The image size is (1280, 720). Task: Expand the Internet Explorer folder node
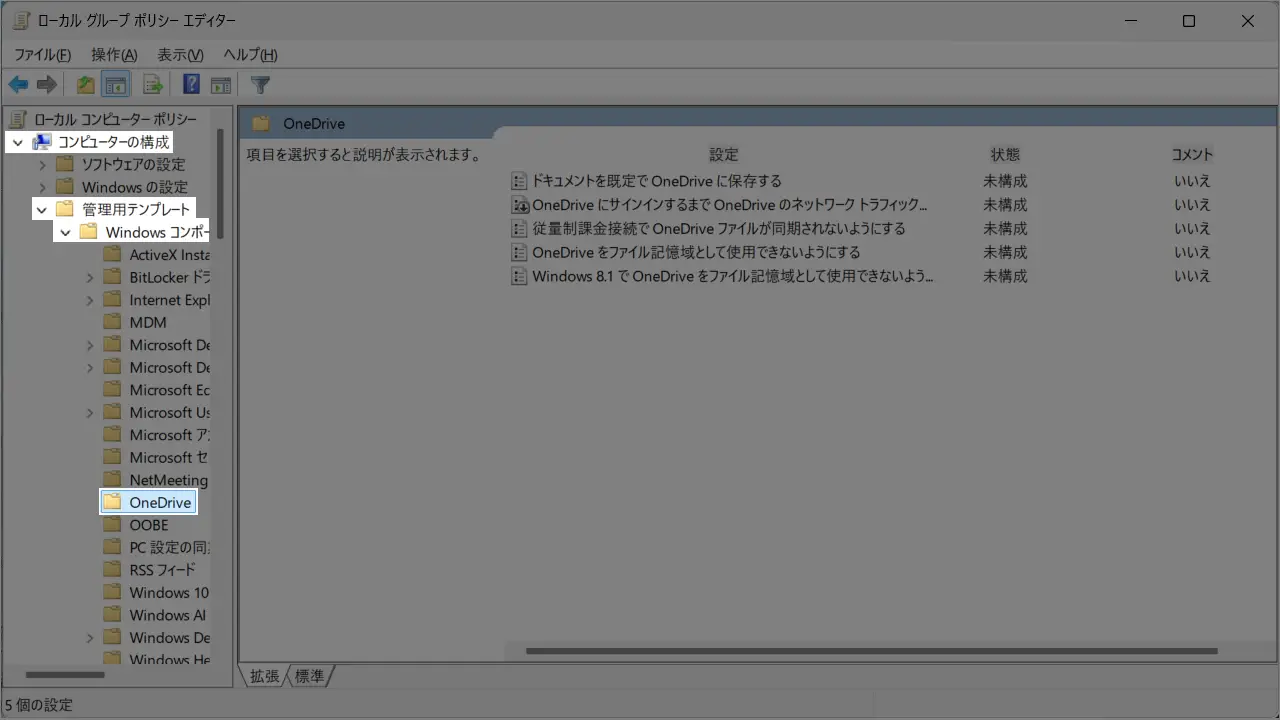point(89,300)
